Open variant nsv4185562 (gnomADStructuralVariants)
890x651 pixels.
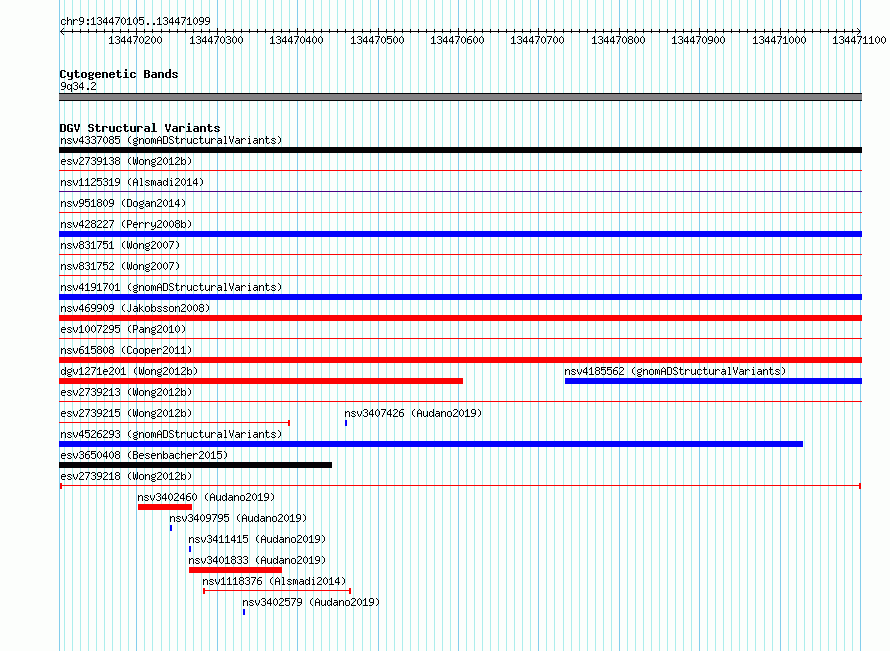click(675, 371)
